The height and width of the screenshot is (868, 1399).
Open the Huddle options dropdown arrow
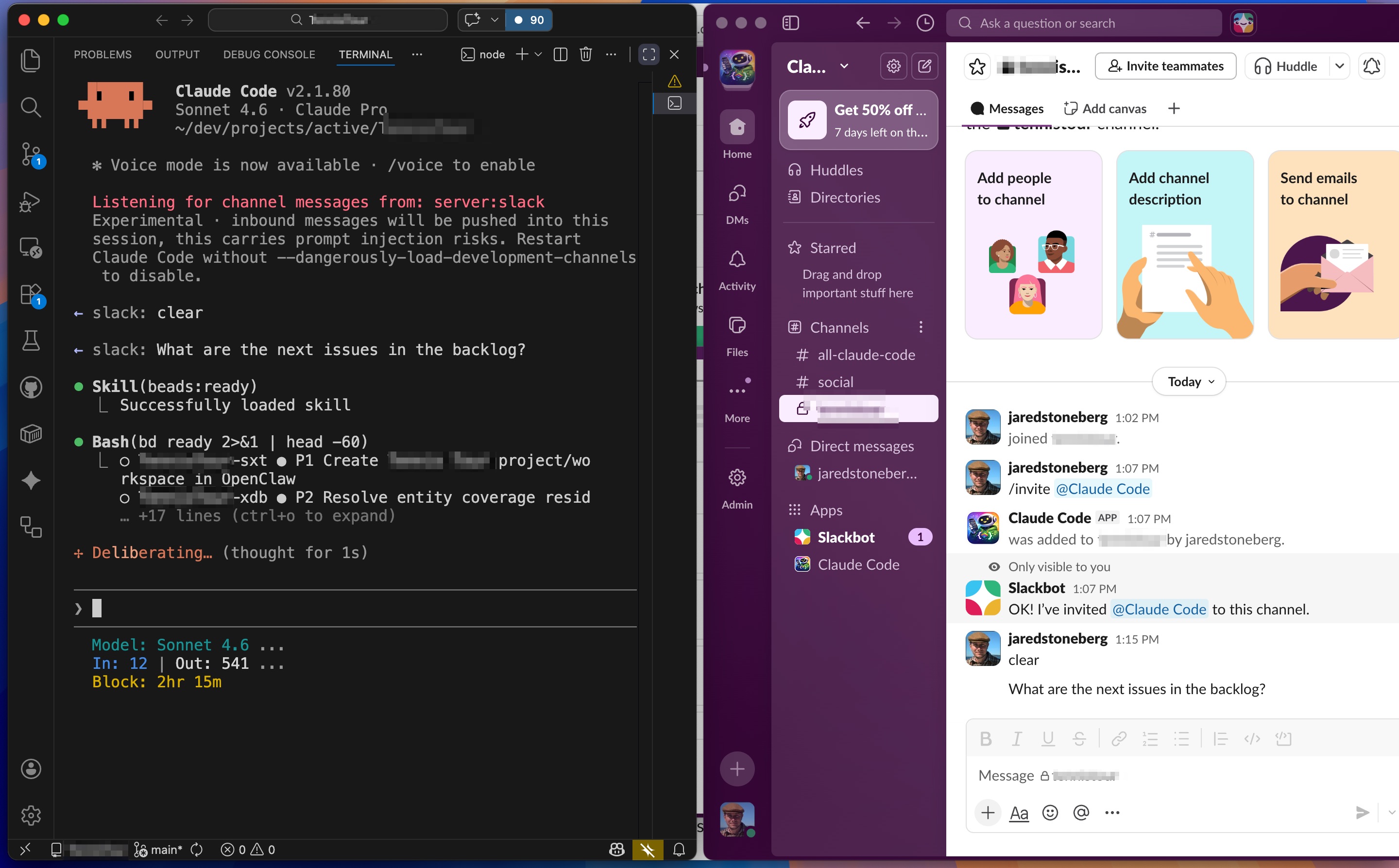point(1339,67)
